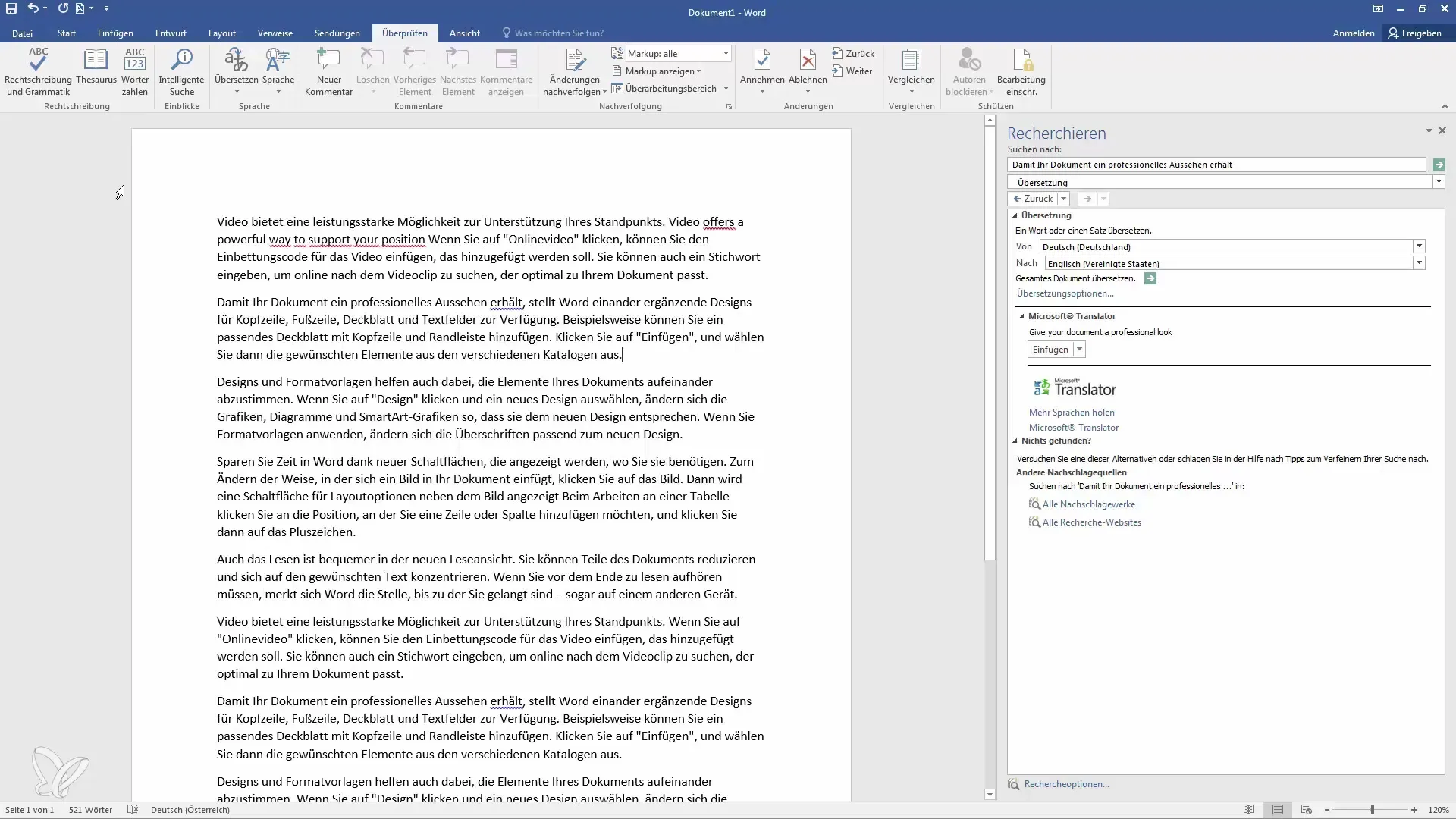Click the Einfügen translation button
The image size is (1456, 819).
[1050, 350]
